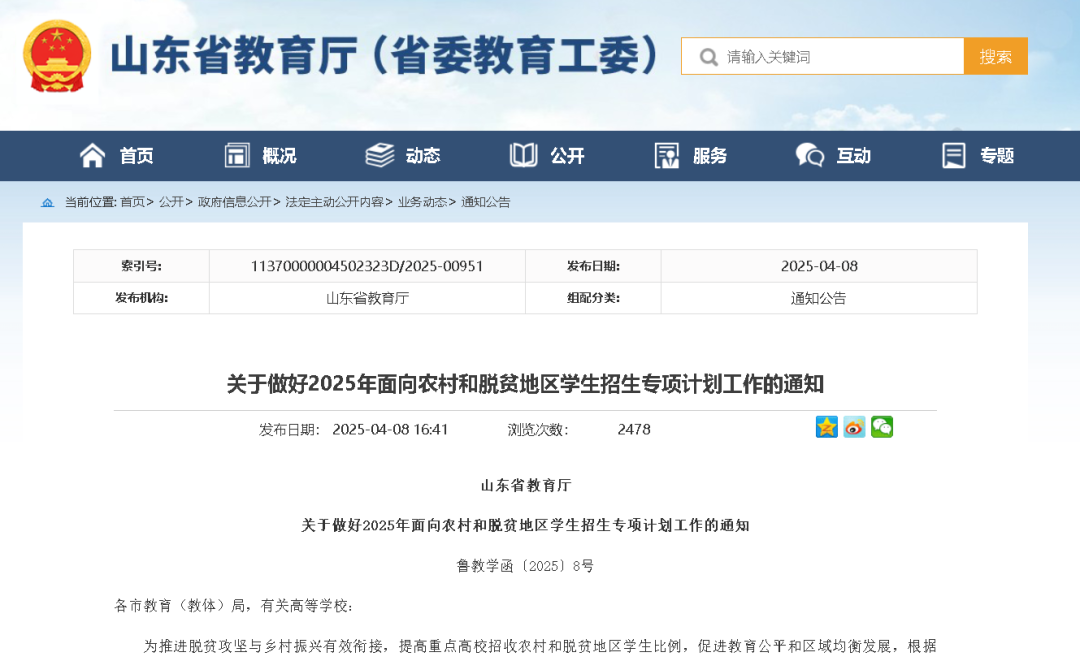Go to 首页 in the breadcrumb

(132, 202)
